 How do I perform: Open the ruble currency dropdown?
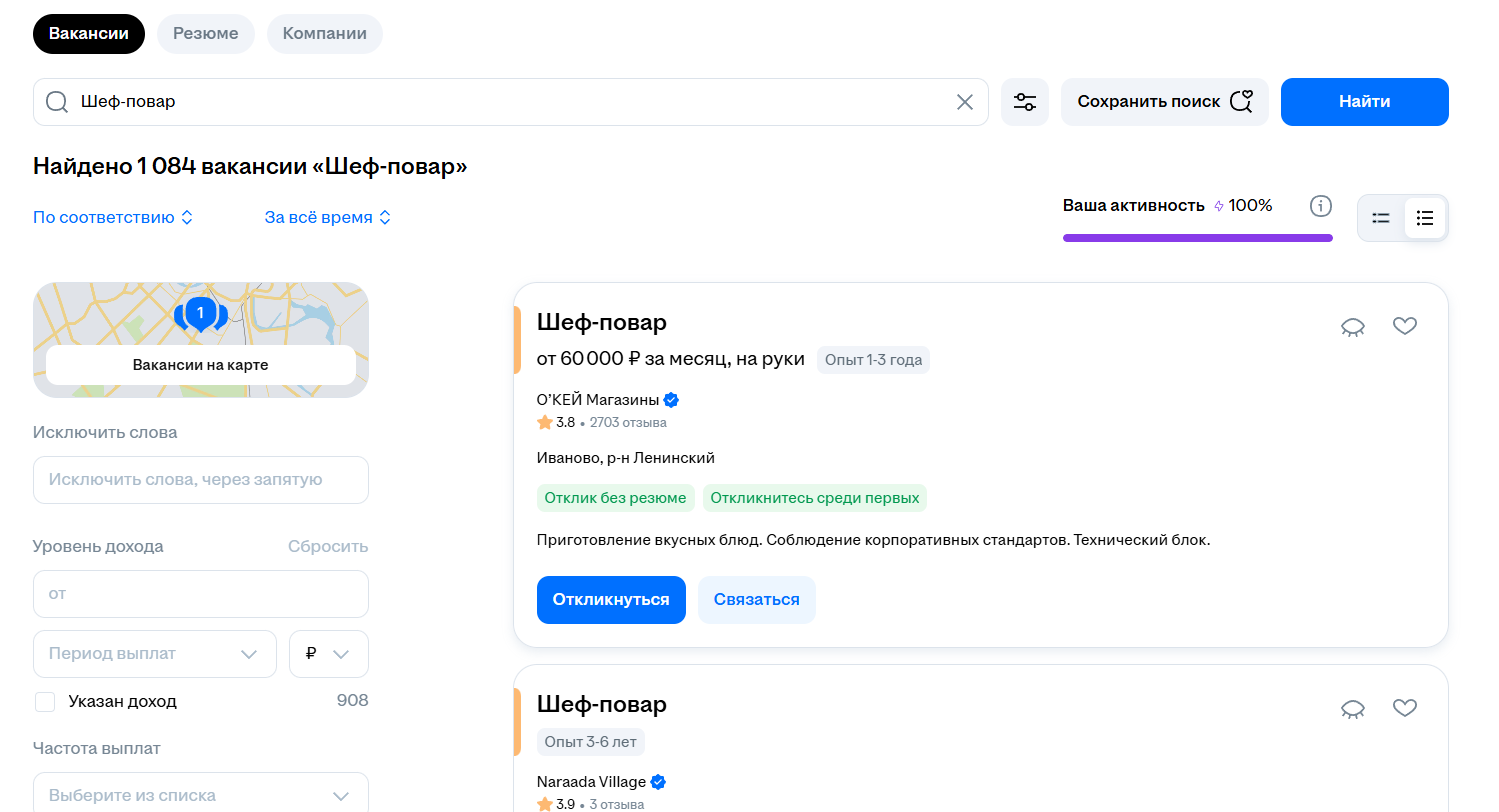pyautogui.click(x=329, y=654)
